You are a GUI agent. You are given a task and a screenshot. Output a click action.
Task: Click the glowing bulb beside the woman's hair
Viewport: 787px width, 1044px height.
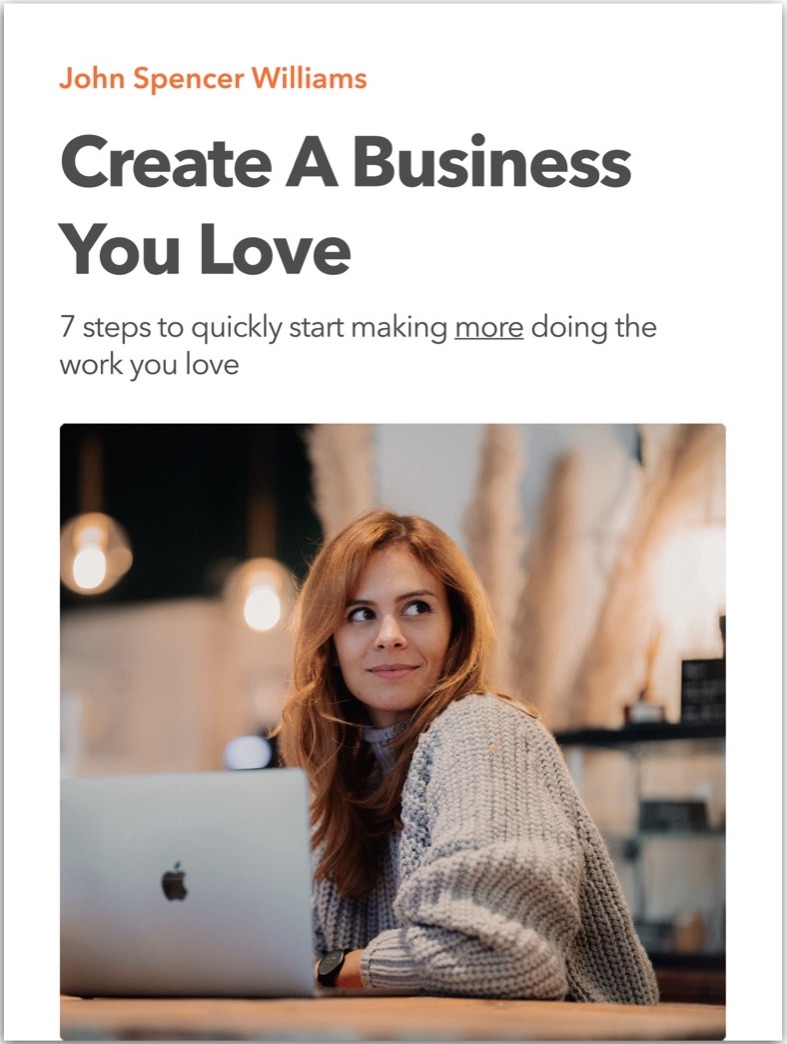(261, 598)
